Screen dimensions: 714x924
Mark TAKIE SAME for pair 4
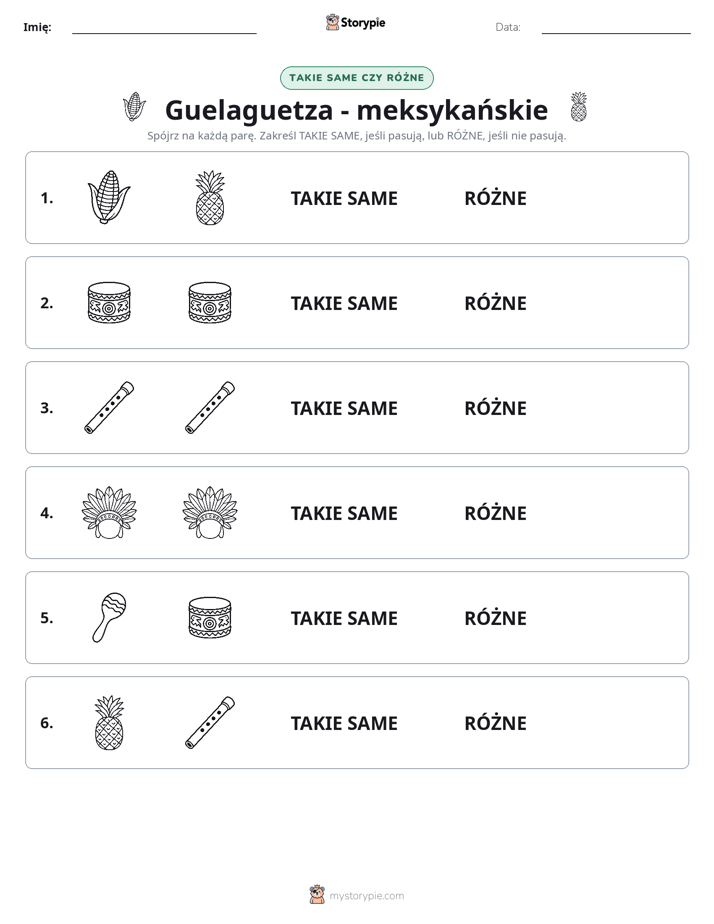[x=344, y=513]
